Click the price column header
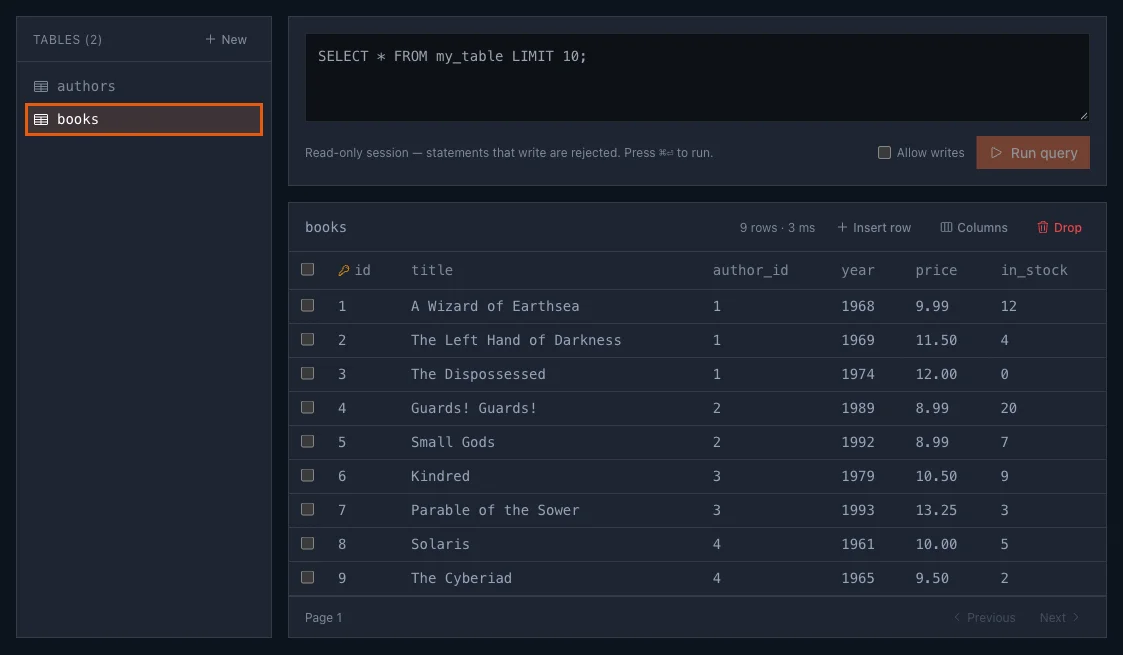This screenshot has height=655, width=1123. tap(936, 271)
